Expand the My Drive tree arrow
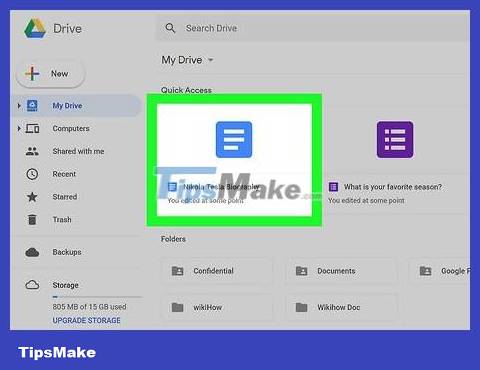 [x=19, y=106]
